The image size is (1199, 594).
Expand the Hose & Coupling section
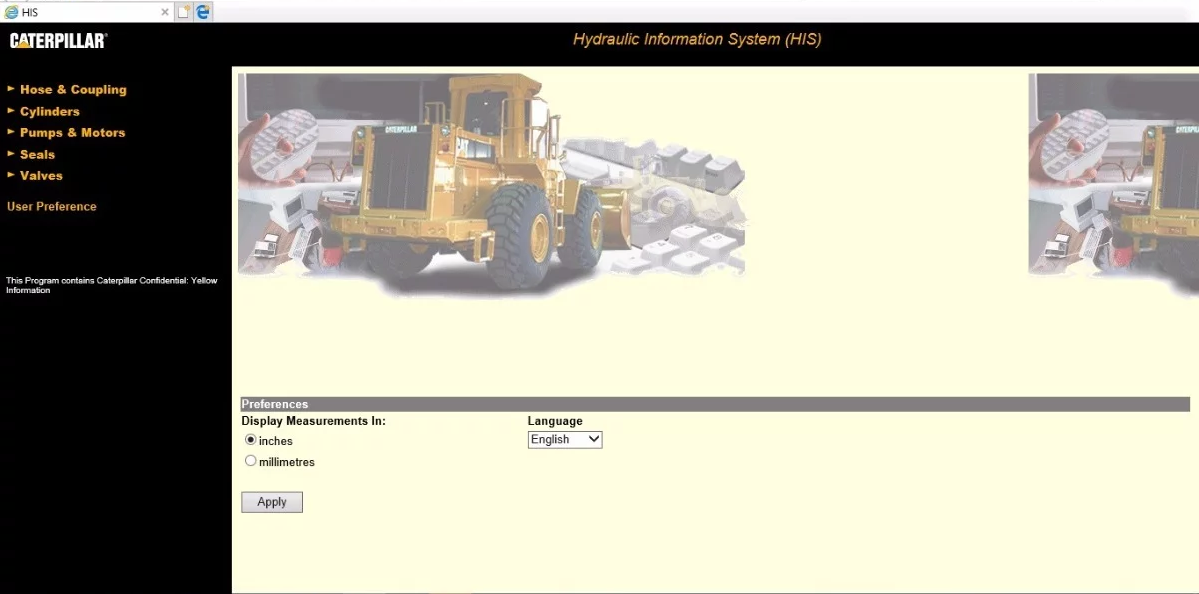pos(73,89)
